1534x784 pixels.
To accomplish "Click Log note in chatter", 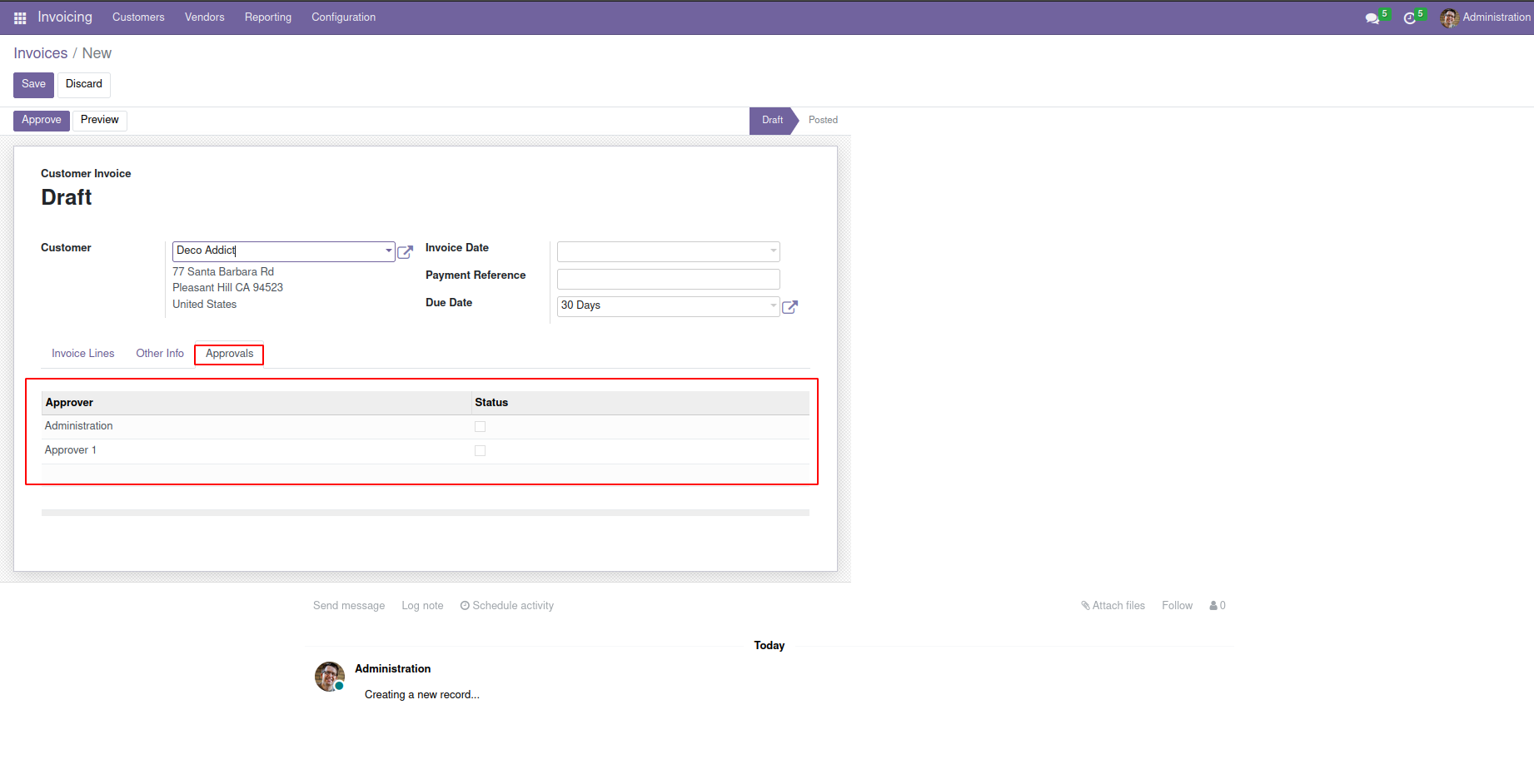I will [422, 606].
